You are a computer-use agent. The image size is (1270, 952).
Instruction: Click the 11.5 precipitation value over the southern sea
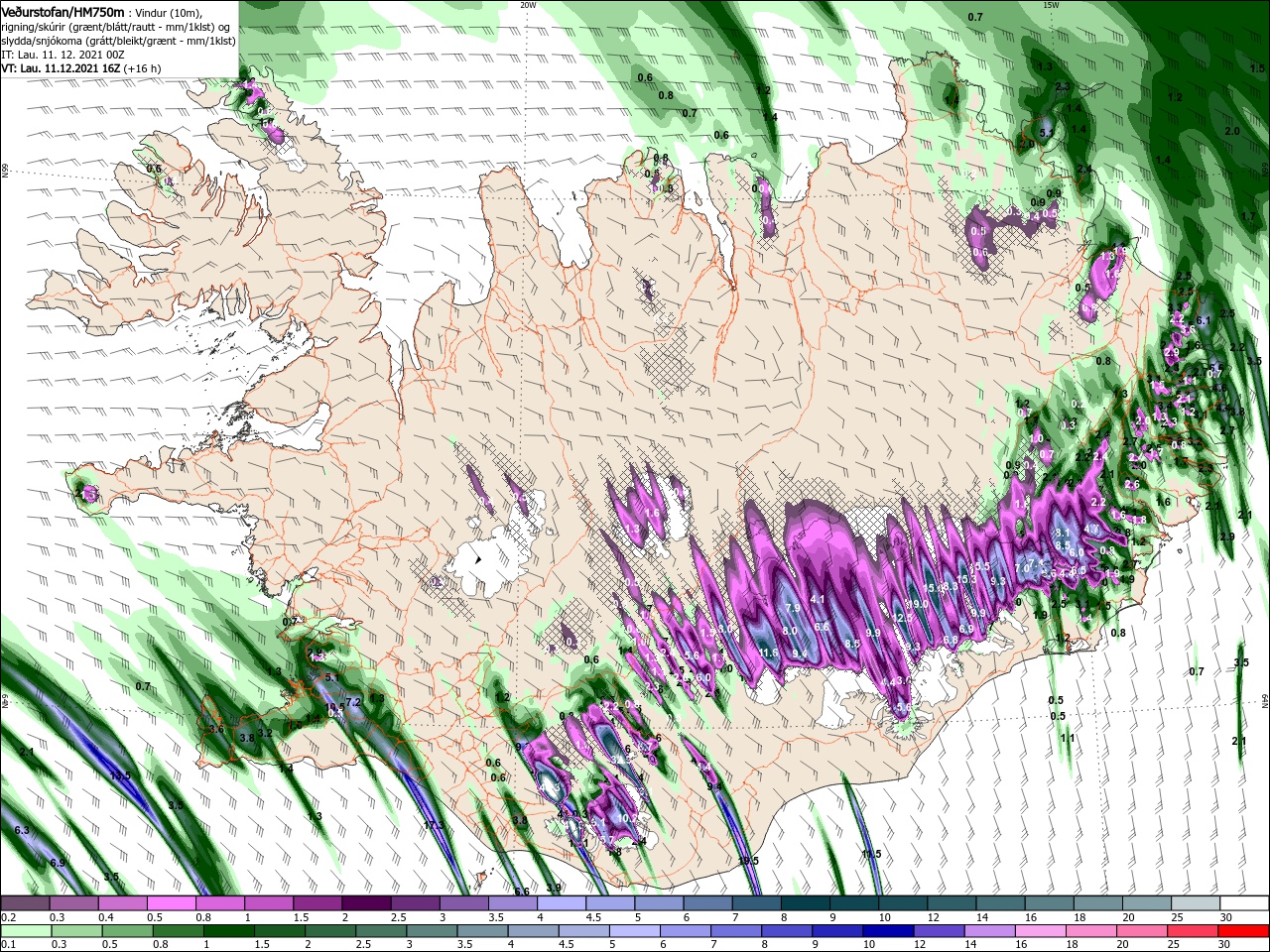point(871,854)
